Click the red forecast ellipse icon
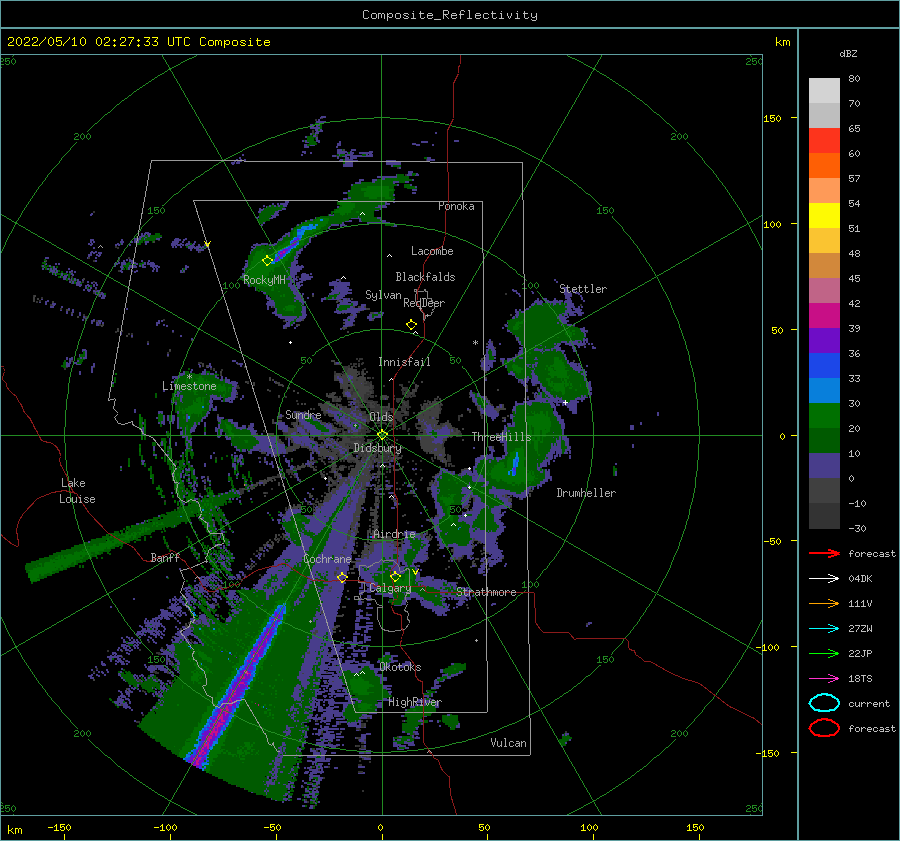This screenshot has width=900, height=841. tap(824, 728)
